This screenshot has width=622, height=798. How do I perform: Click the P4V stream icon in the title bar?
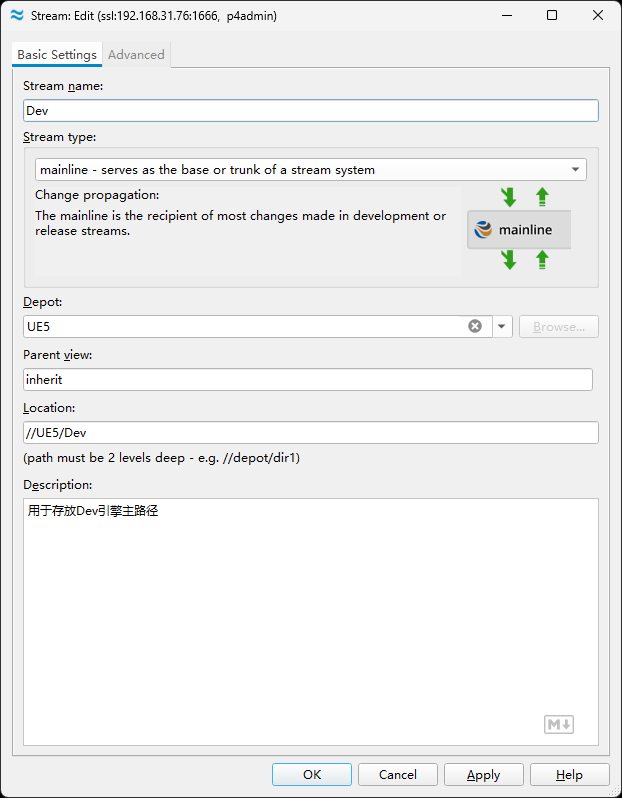coord(17,15)
